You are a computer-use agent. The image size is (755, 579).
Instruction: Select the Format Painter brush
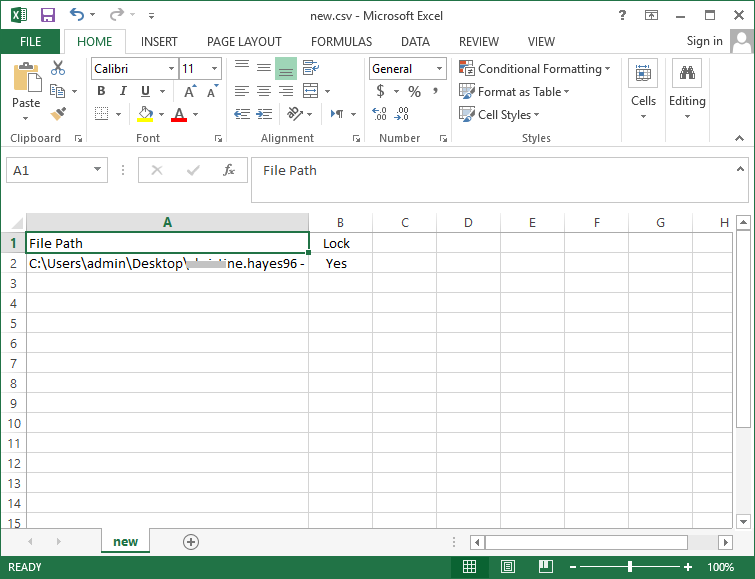pos(58,114)
